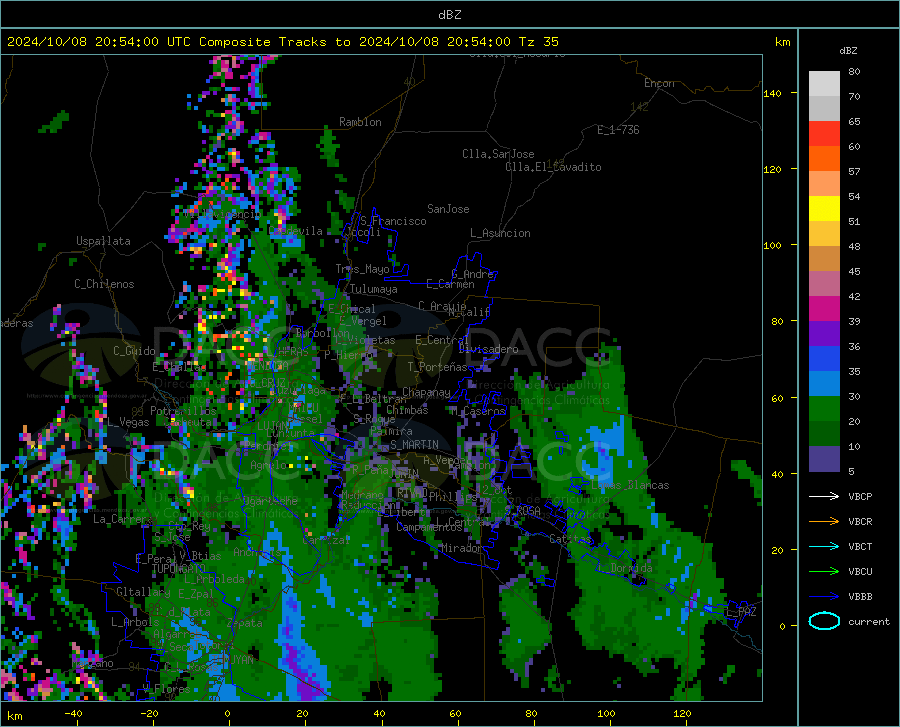The height and width of the screenshot is (727, 900).
Task: Click the blue VBBB arrow legend icon
Action: 824,596
